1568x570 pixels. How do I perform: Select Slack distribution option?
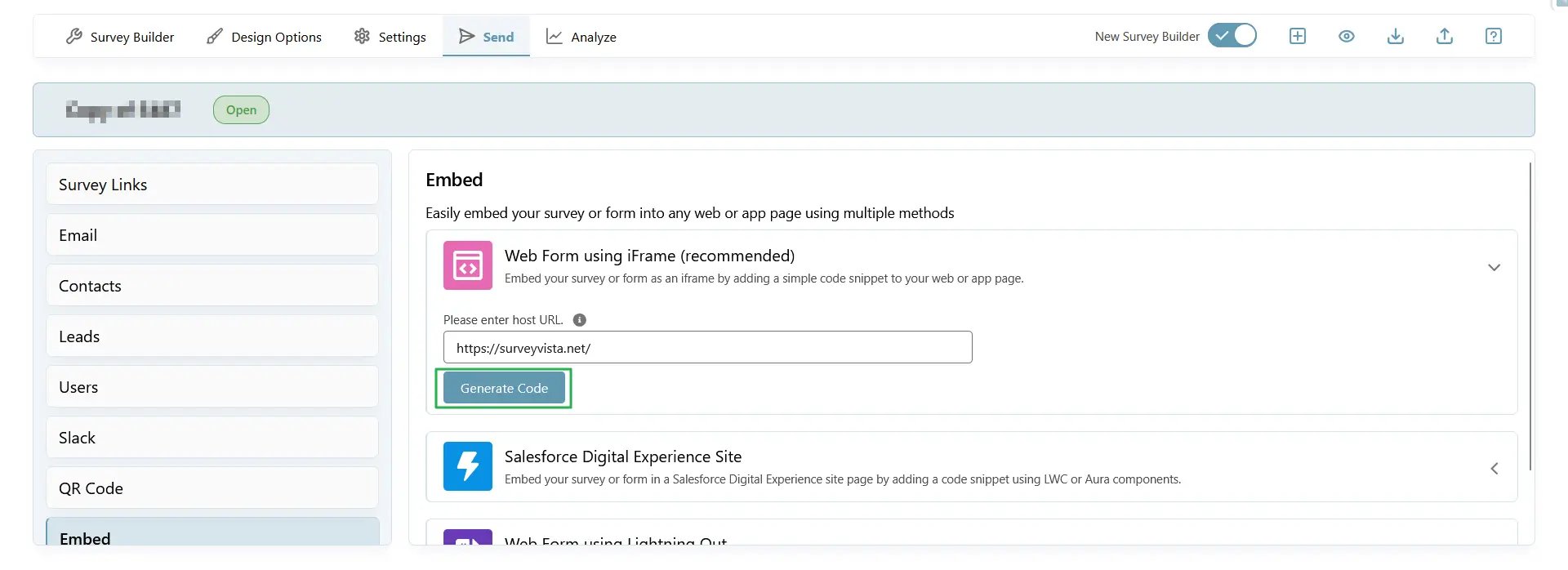[x=212, y=438]
